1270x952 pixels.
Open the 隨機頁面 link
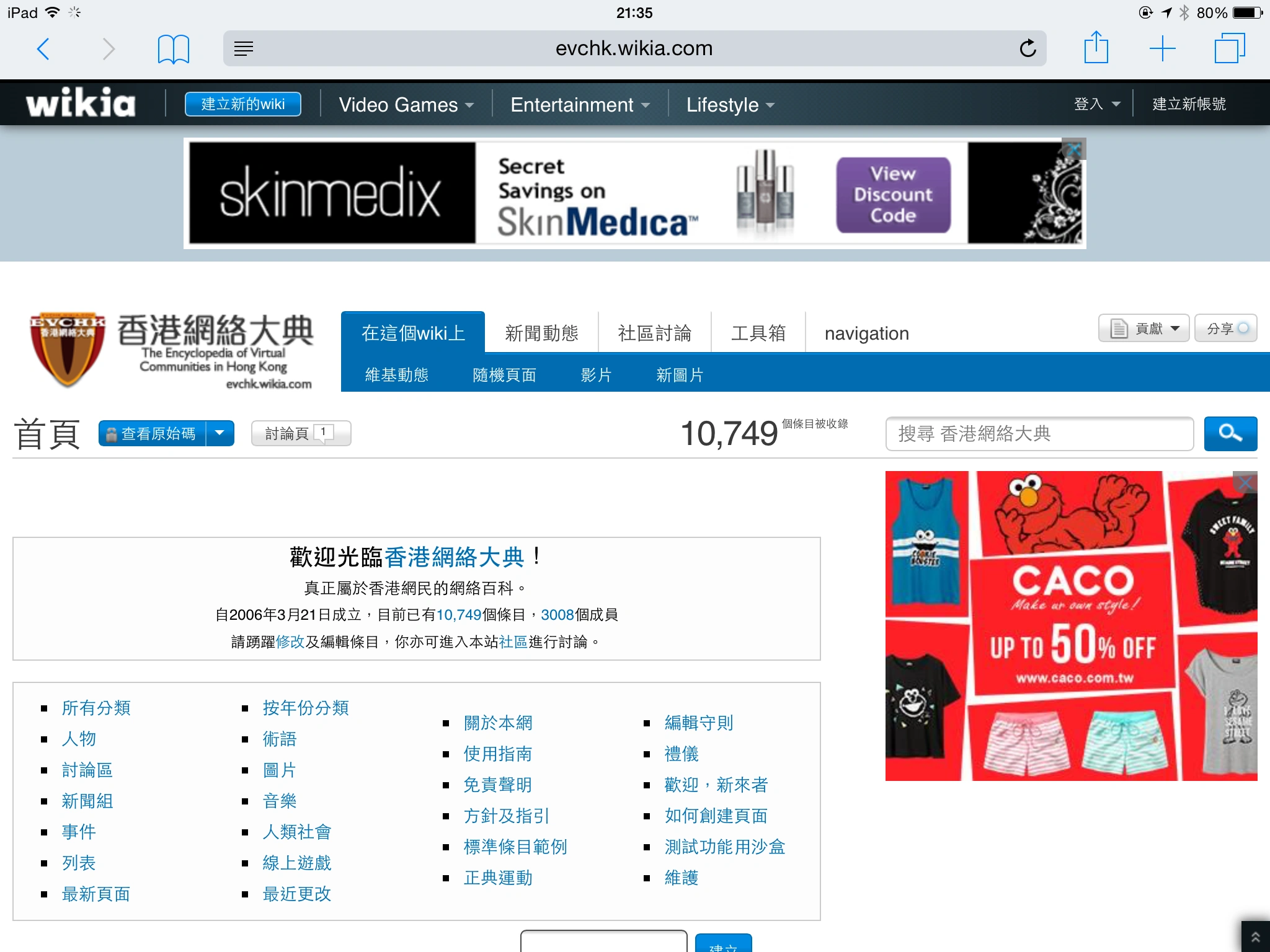click(504, 375)
